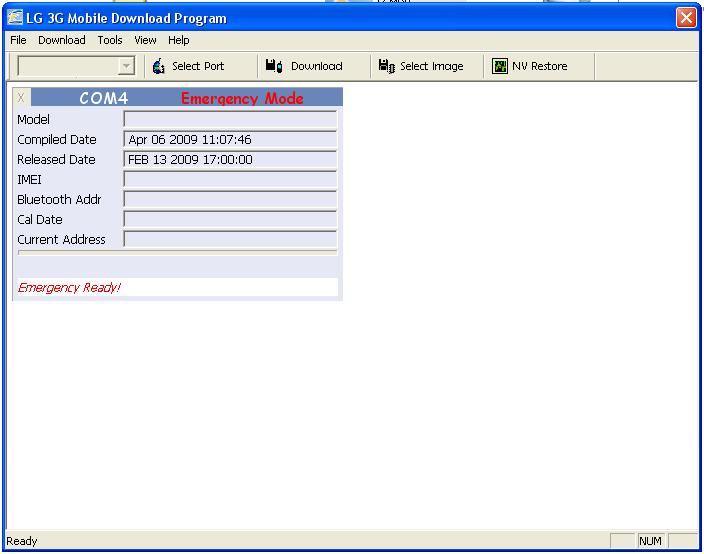The width and height of the screenshot is (704, 554).
Task: Expand the toolbar combo box dropdown arrow
Action: [127, 66]
